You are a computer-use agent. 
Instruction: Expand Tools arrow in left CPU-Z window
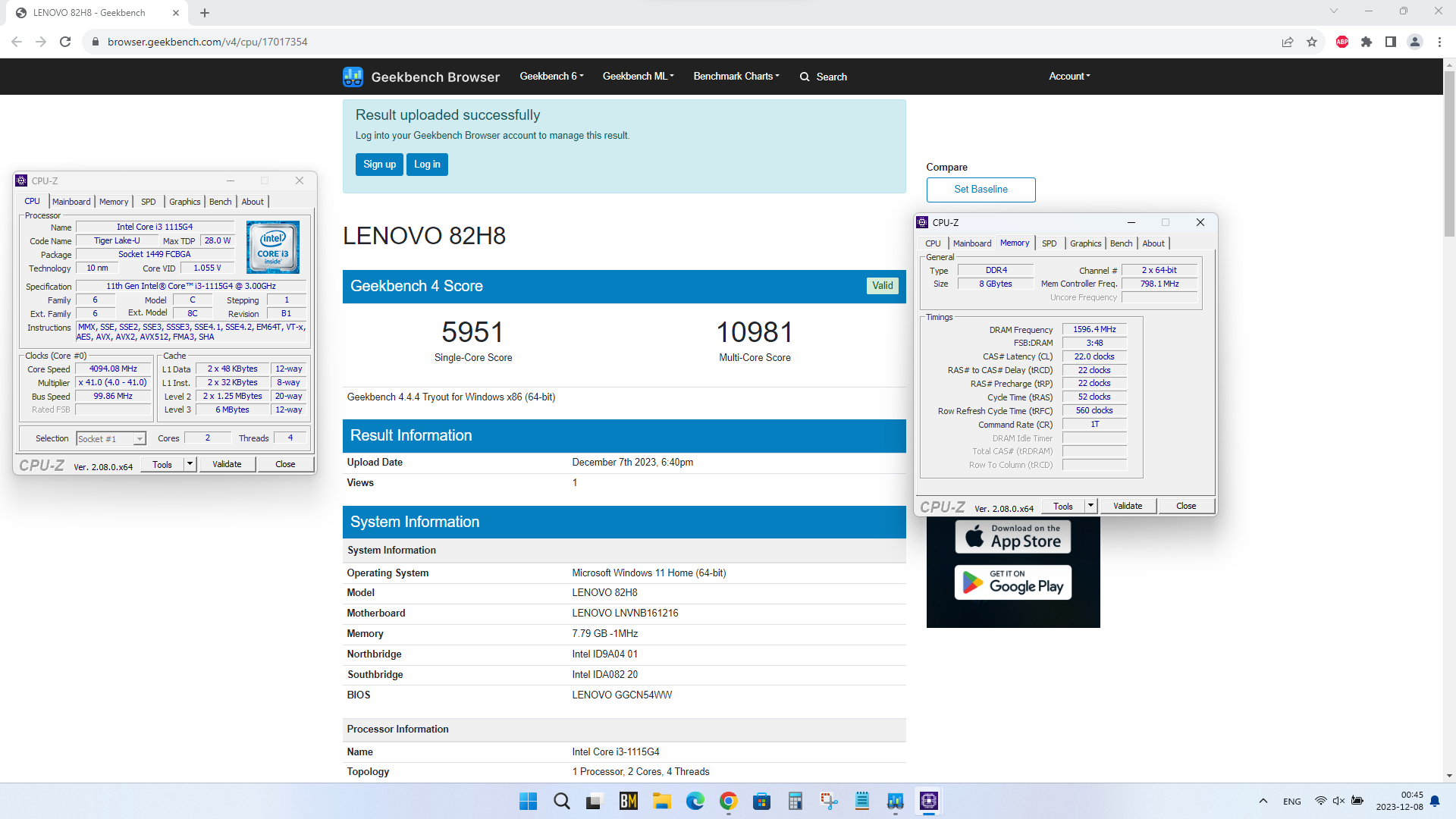pos(190,464)
